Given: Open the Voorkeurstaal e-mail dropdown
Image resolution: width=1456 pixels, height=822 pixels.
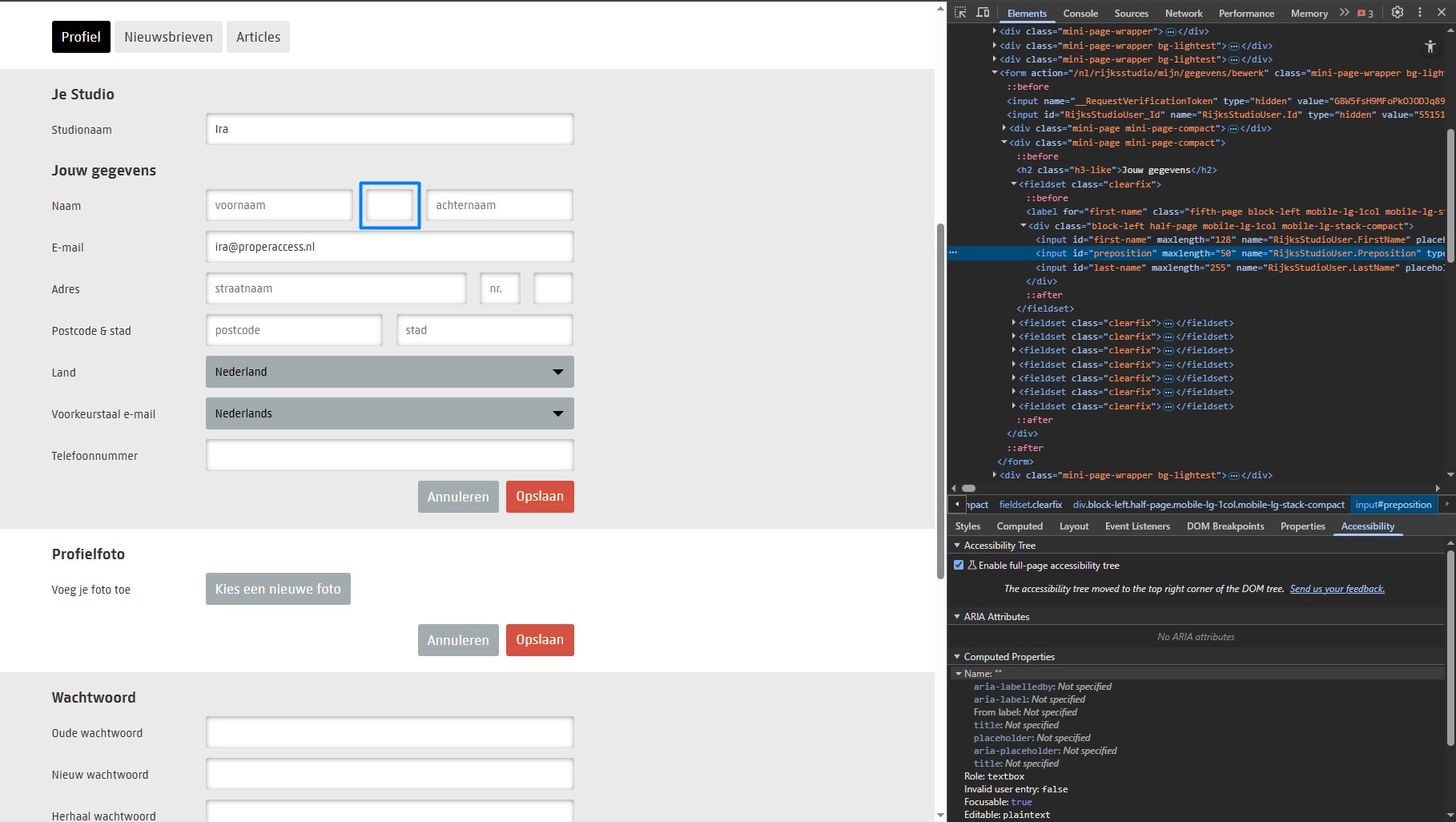Looking at the screenshot, I should tap(389, 413).
